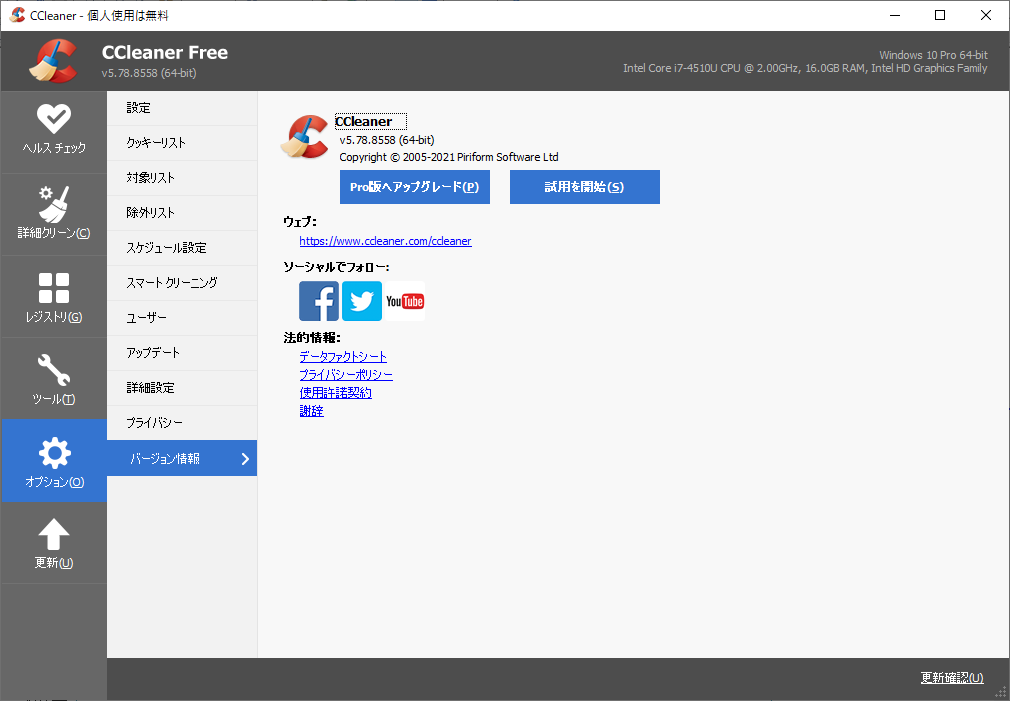Click the Twitter bird icon
This screenshot has width=1010, height=701.
click(361, 301)
